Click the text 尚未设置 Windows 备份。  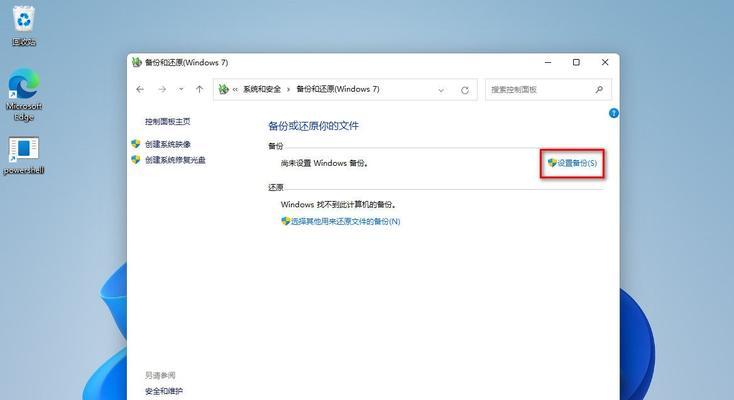click(x=324, y=163)
